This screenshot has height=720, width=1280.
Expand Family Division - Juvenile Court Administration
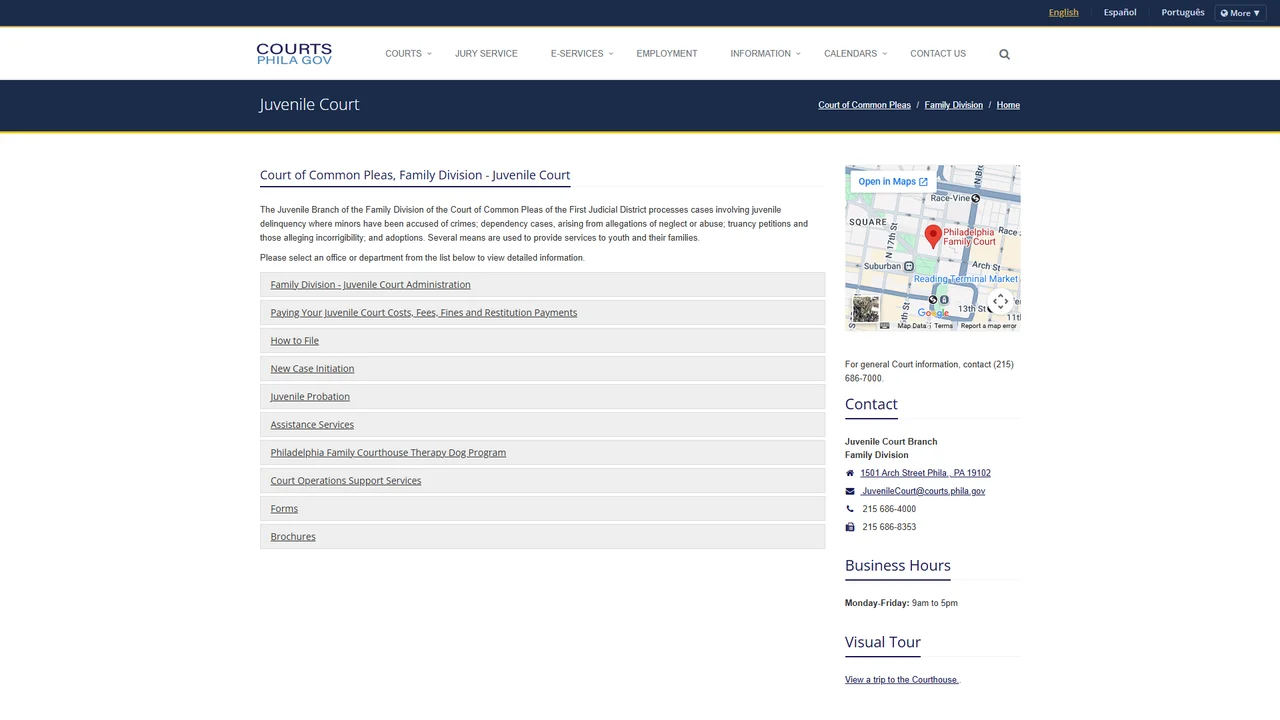(x=542, y=285)
